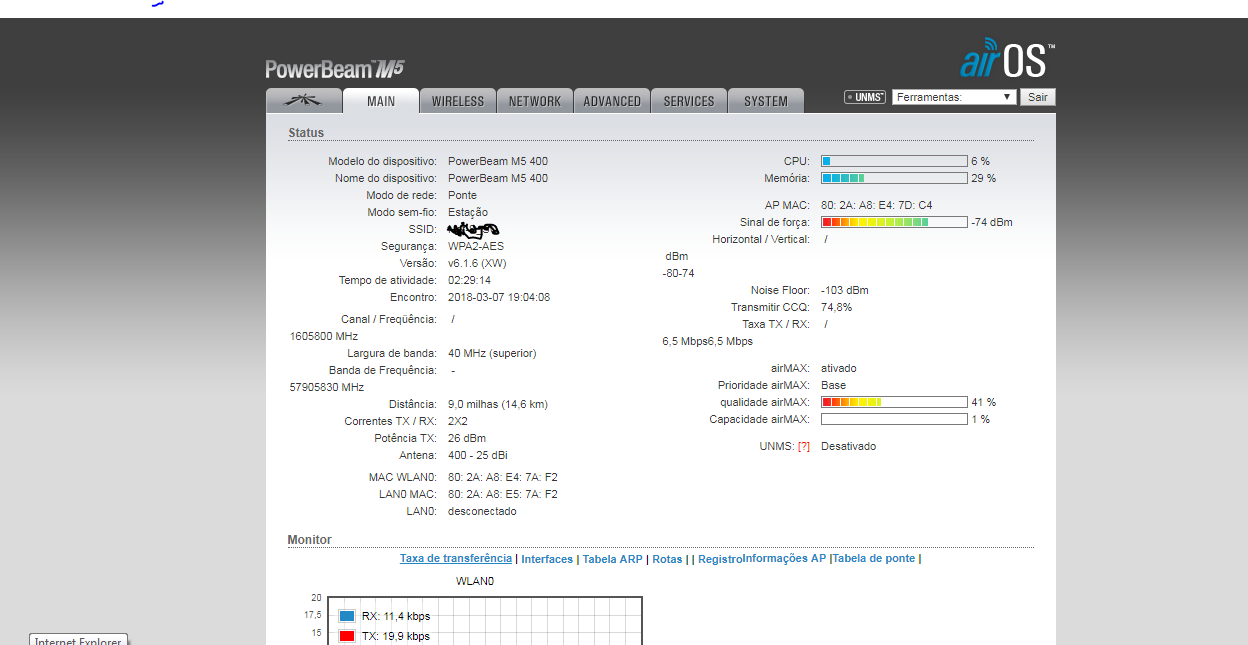Switch to the WIRELESS tab
The width and height of the screenshot is (1248, 645).
pos(458,101)
